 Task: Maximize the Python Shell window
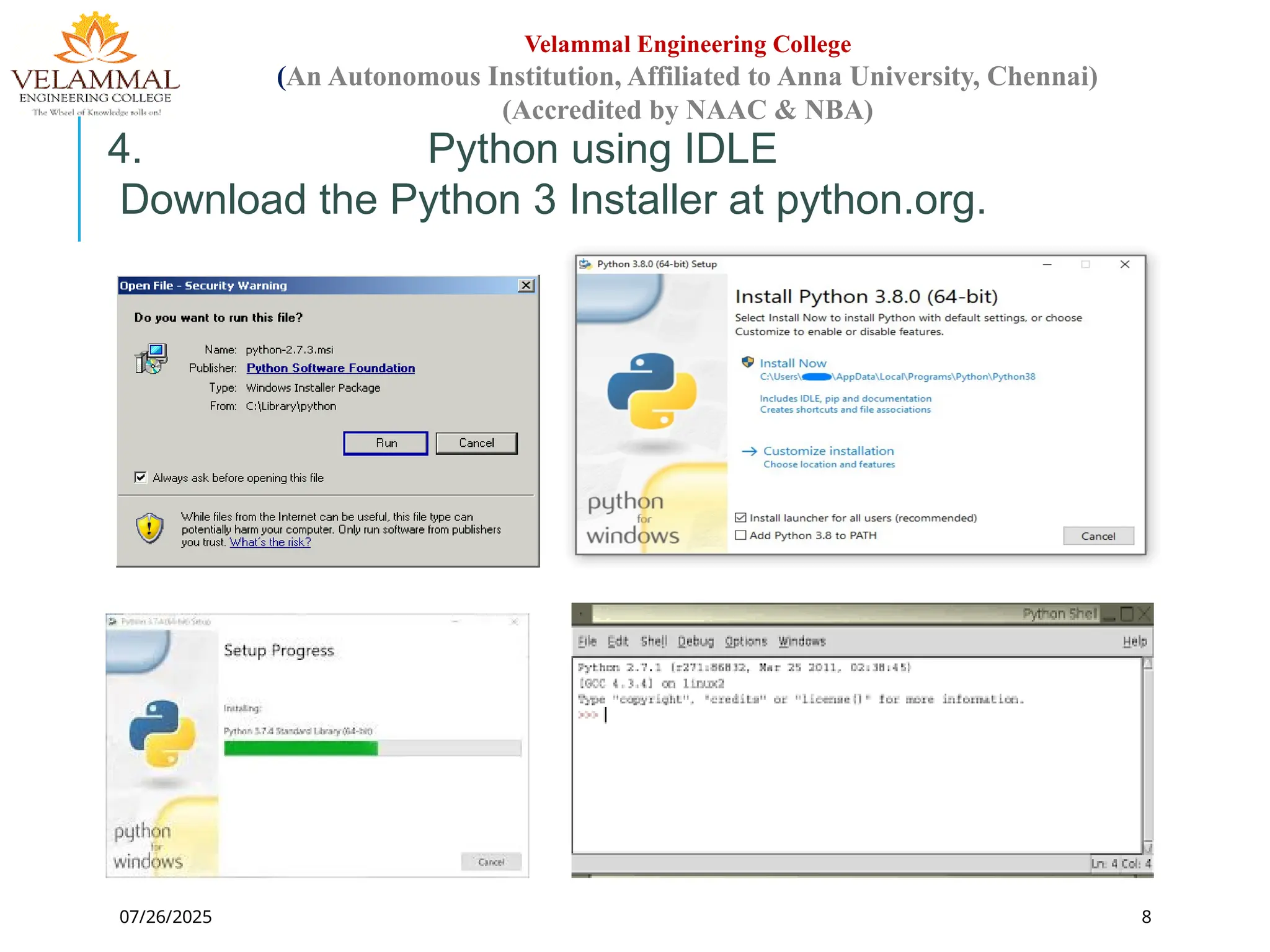[1127, 614]
